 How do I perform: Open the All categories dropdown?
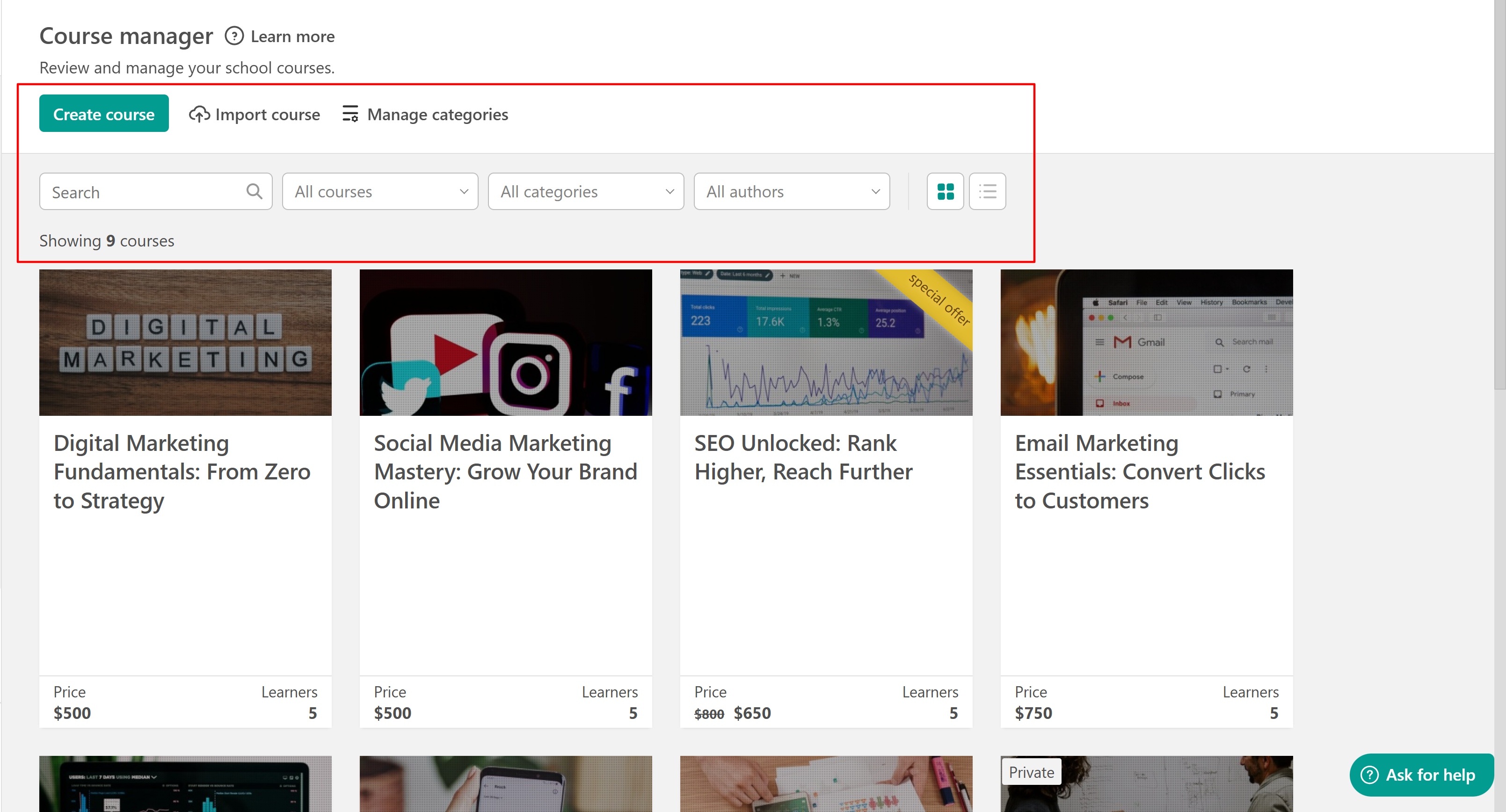586,191
